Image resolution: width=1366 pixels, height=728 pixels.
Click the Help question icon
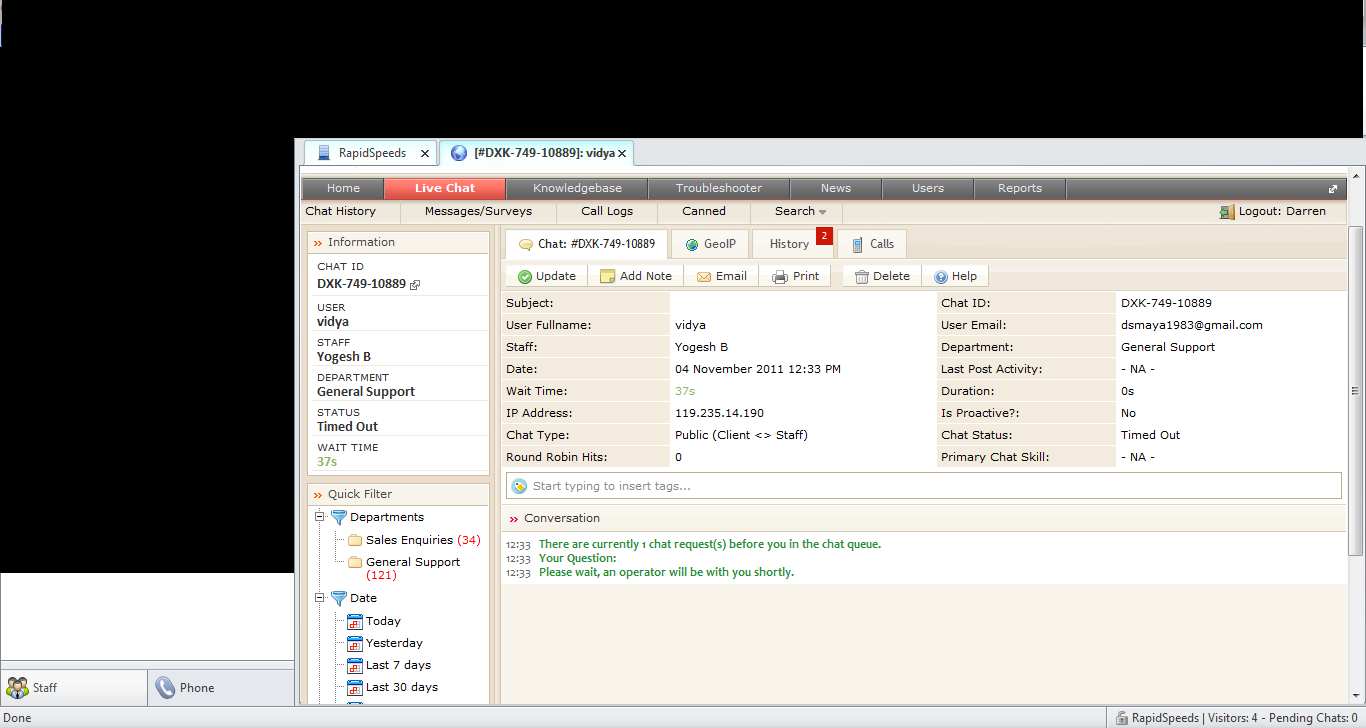(x=940, y=277)
